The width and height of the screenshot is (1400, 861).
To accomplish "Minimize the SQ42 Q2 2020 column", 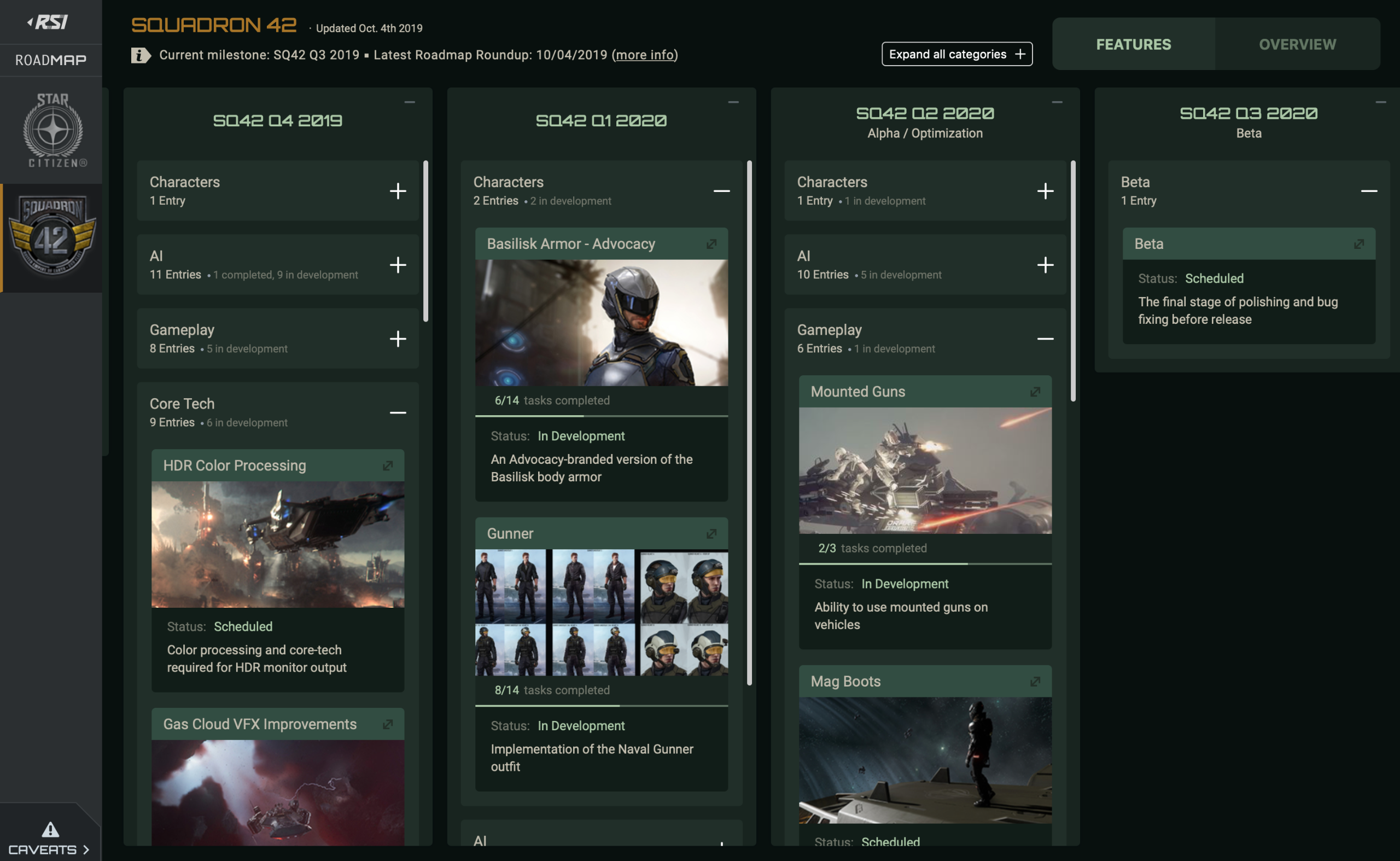I will 1057,102.
